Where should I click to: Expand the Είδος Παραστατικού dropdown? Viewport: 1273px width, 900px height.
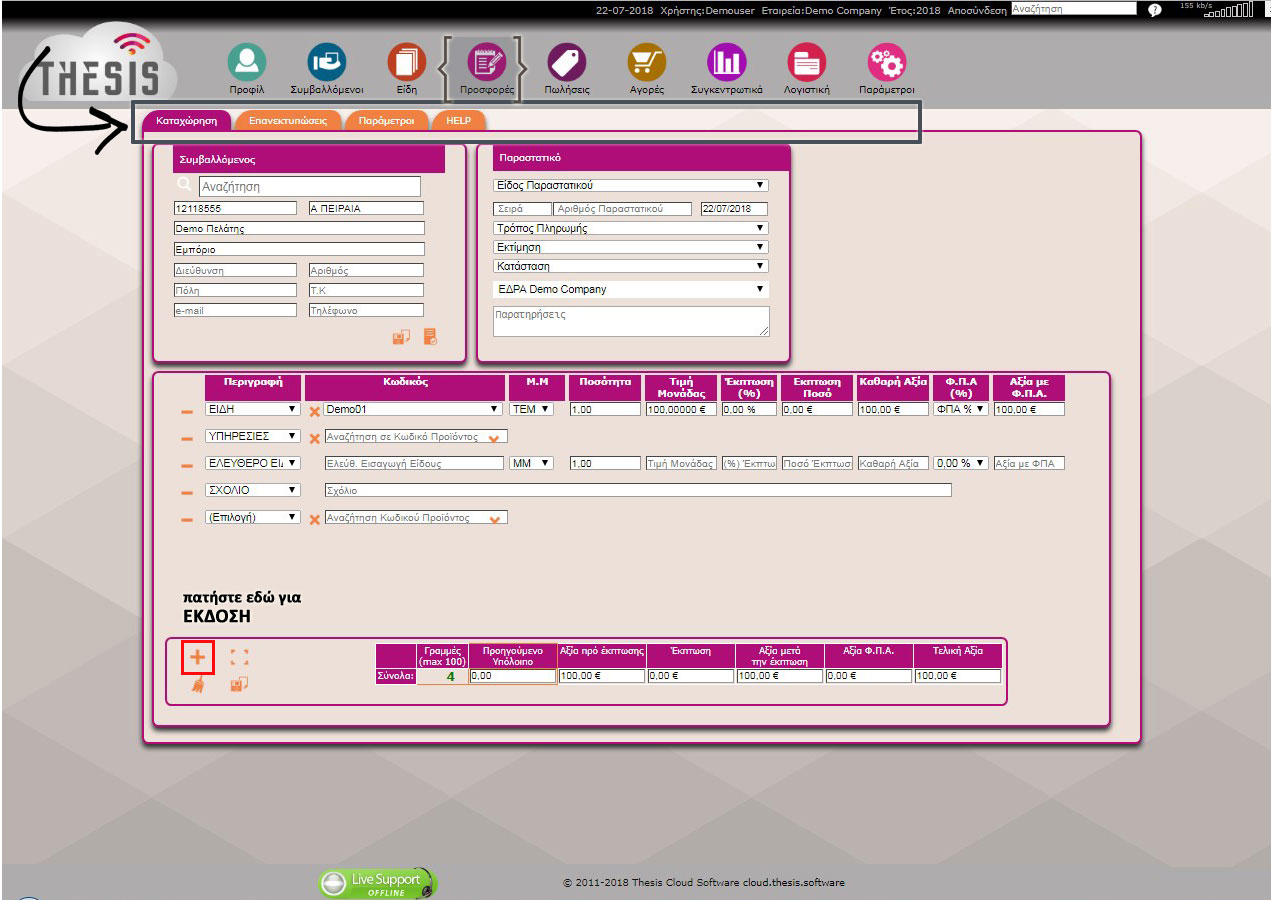click(631, 185)
